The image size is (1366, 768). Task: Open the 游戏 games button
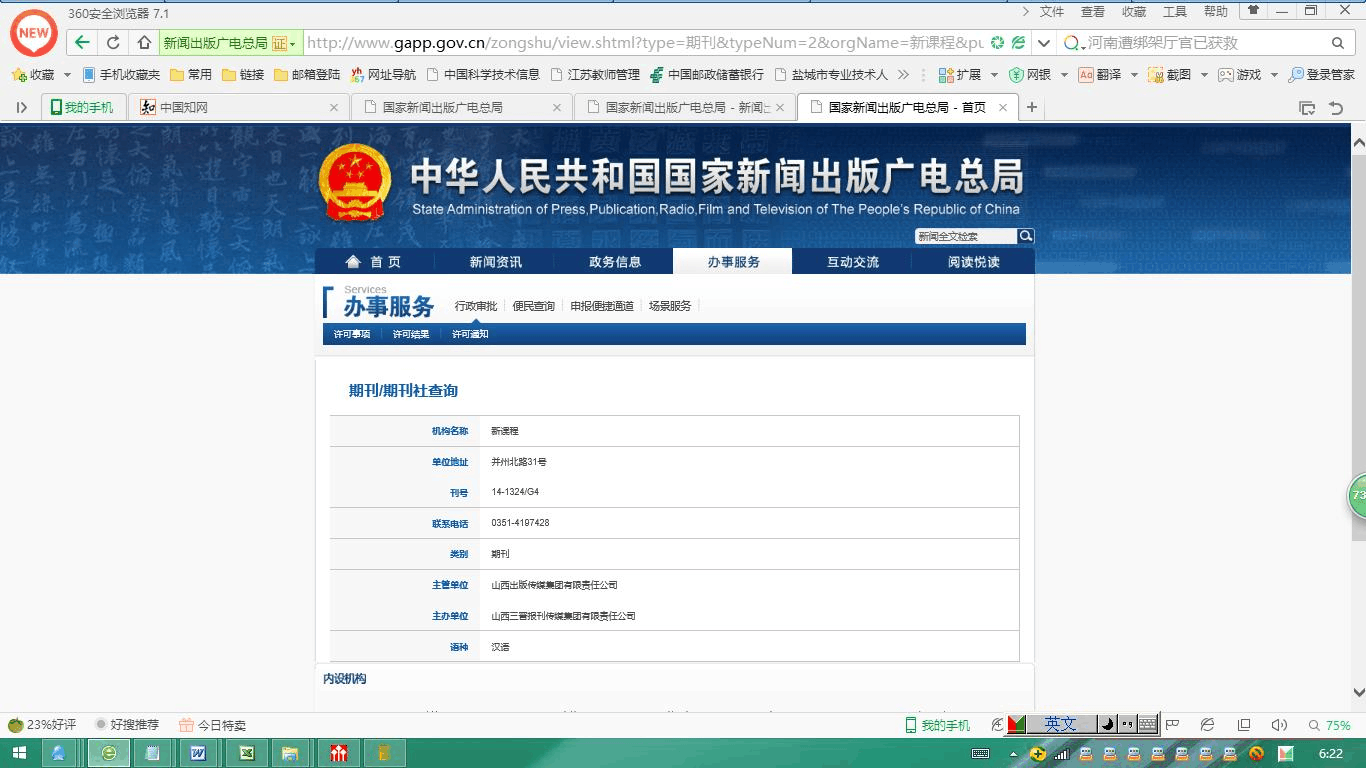click(1240, 75)
